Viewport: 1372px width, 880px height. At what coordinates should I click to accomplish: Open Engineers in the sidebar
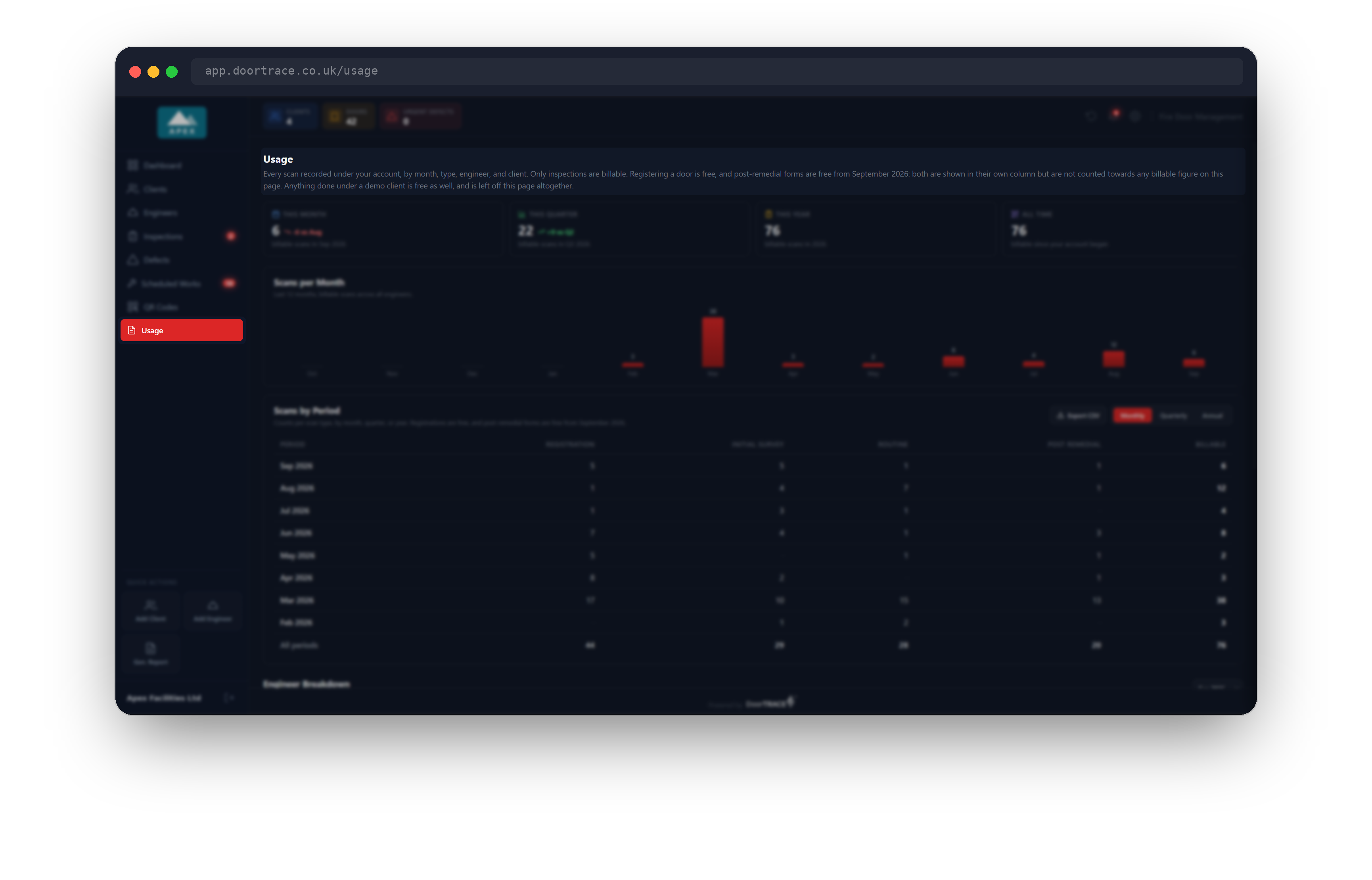[182, 213]
